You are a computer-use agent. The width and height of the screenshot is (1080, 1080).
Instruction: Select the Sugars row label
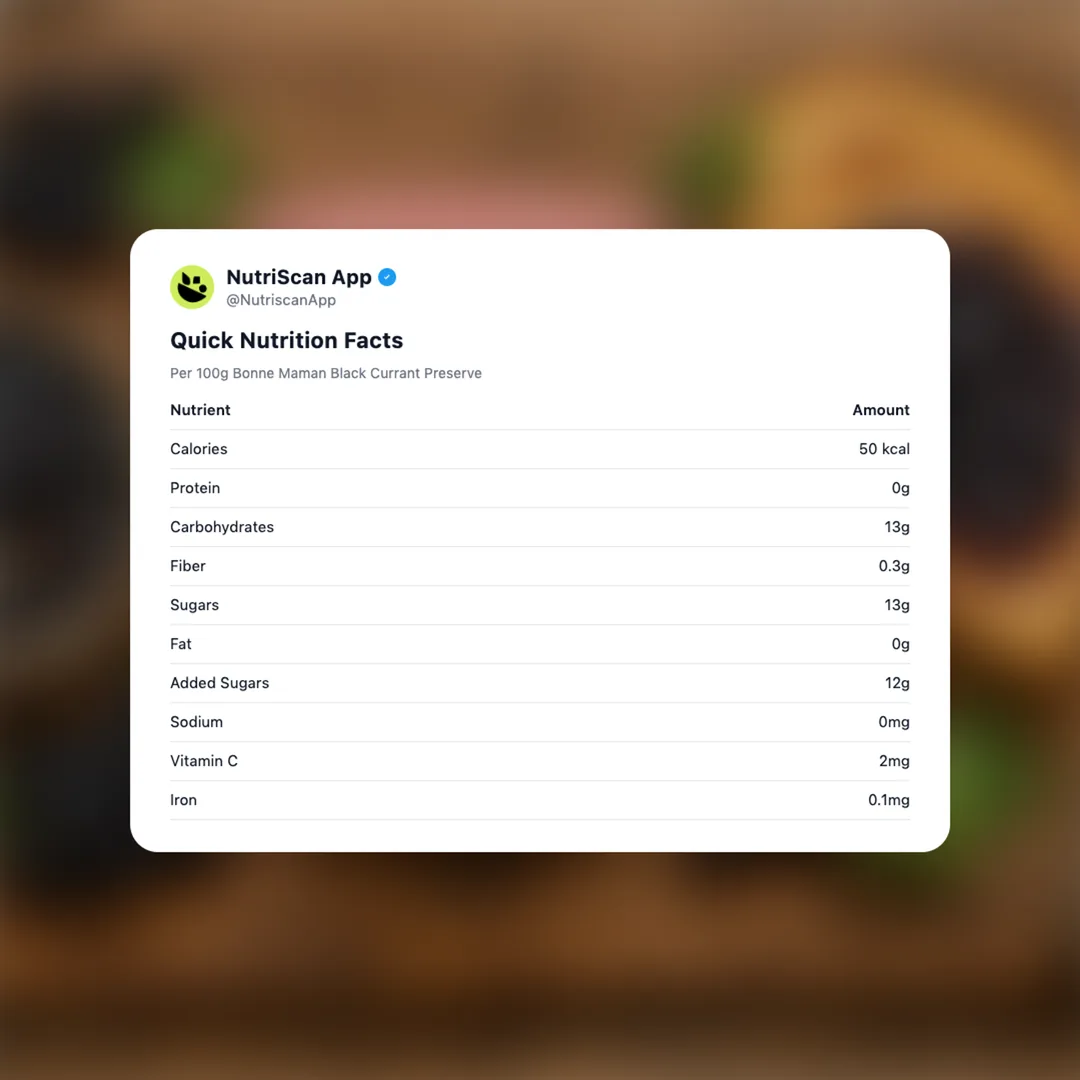tap(194, 605)
